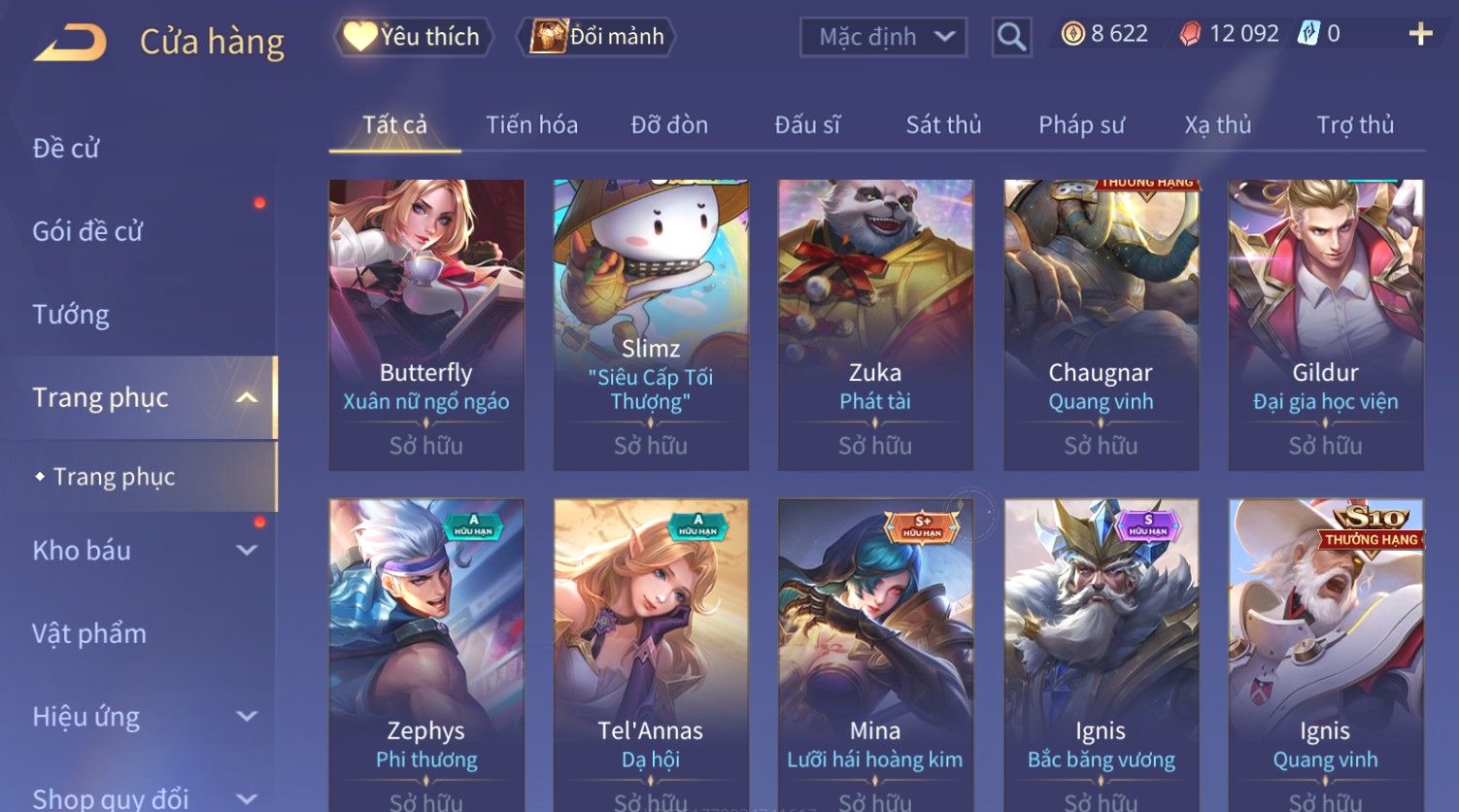Click the heart icon on Yêu thích

[359, 37]
